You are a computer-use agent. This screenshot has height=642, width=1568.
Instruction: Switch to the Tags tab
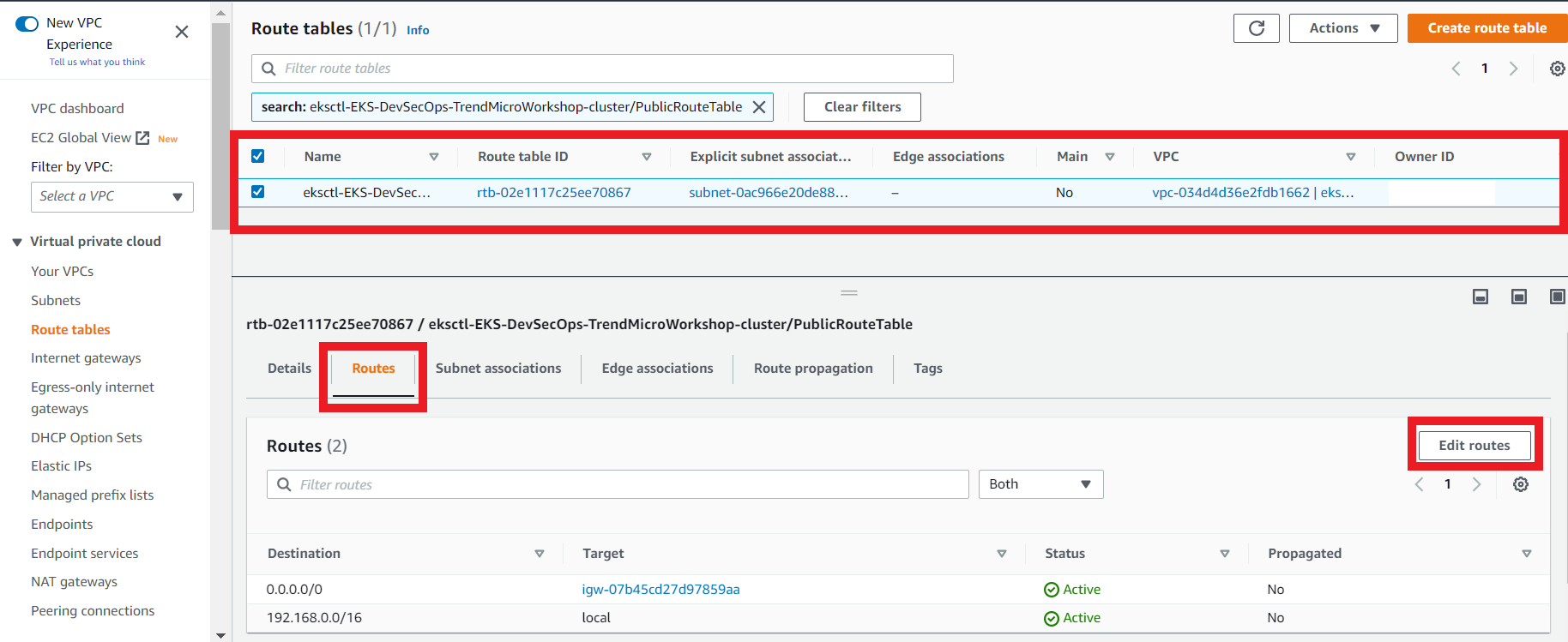point(928,368)
